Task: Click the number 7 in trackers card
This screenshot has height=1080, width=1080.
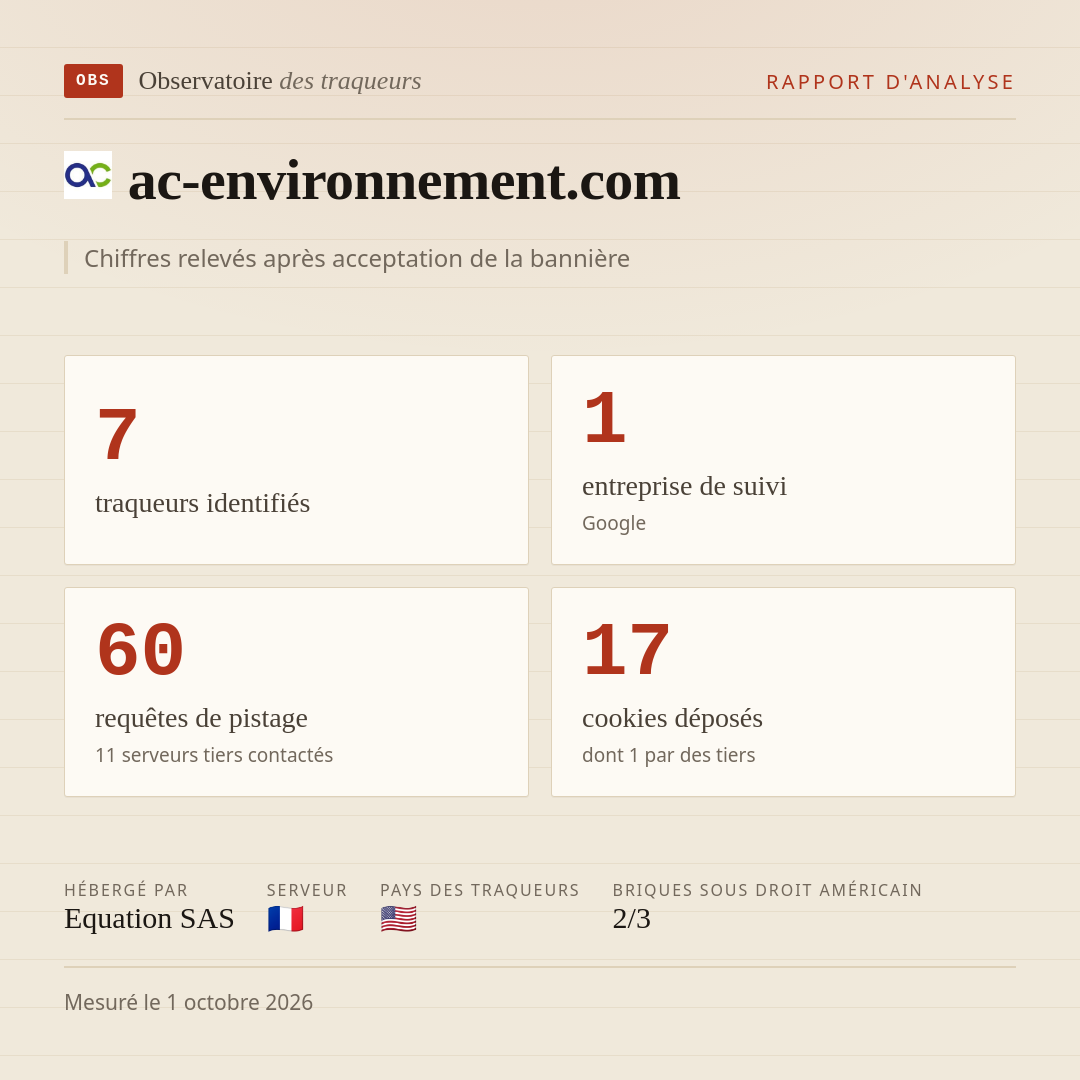Action: 117,435
